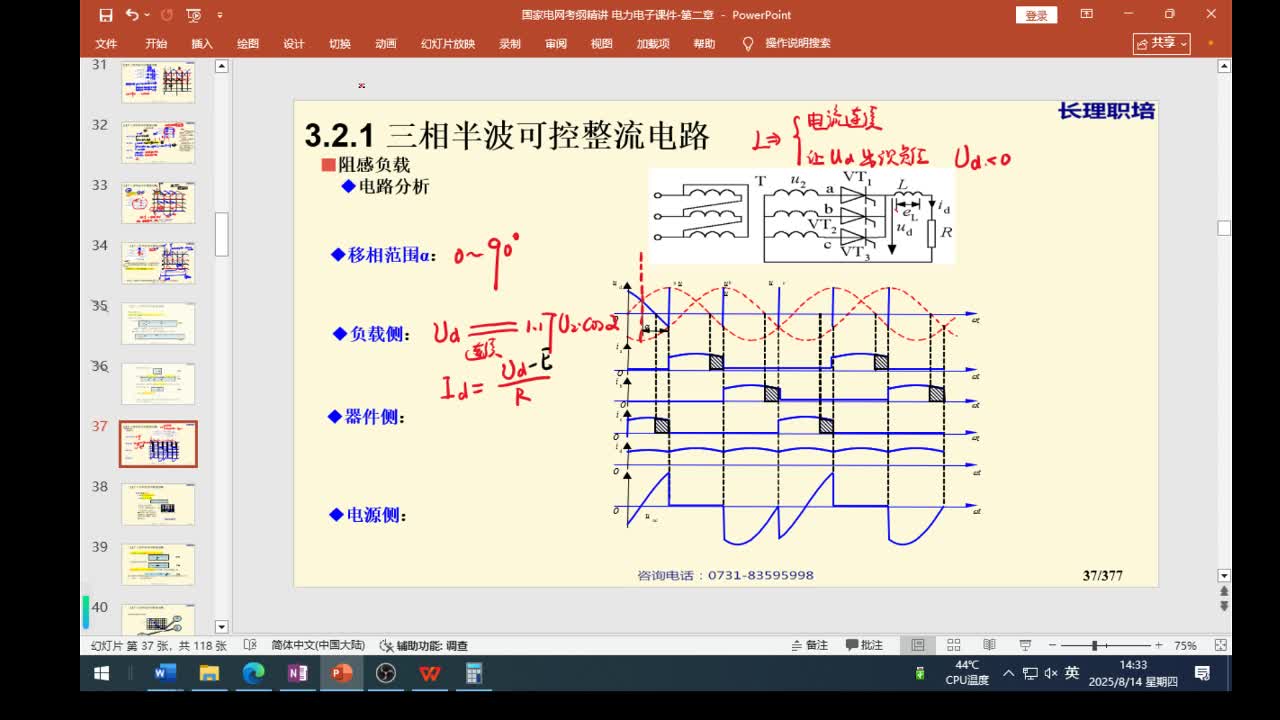Open the undo history dropdown arrow

(x=147, y=15)
